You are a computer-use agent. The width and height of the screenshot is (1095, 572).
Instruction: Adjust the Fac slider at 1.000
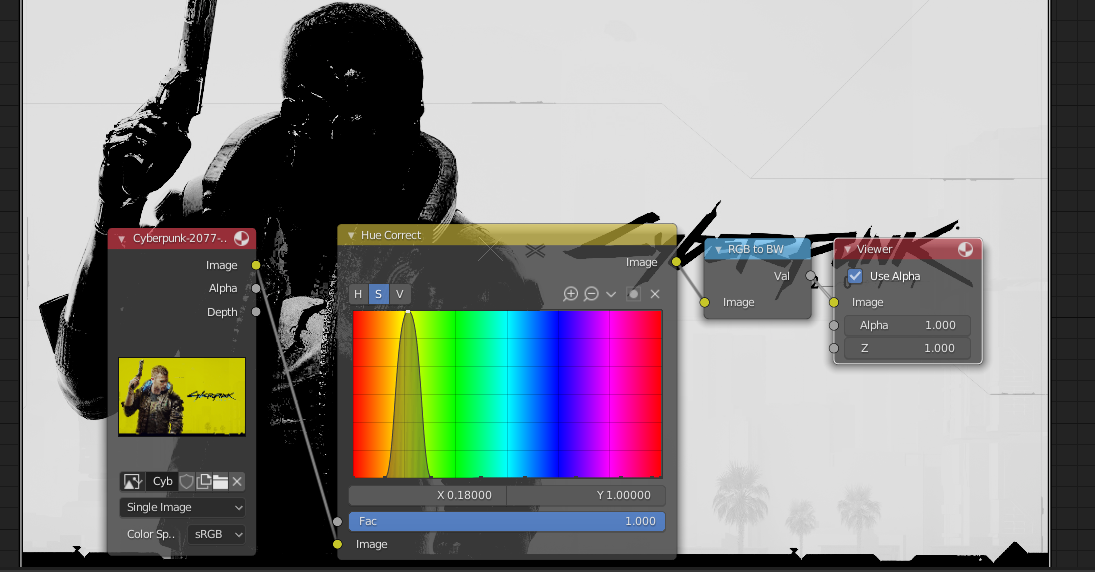[x=507, y=521]
